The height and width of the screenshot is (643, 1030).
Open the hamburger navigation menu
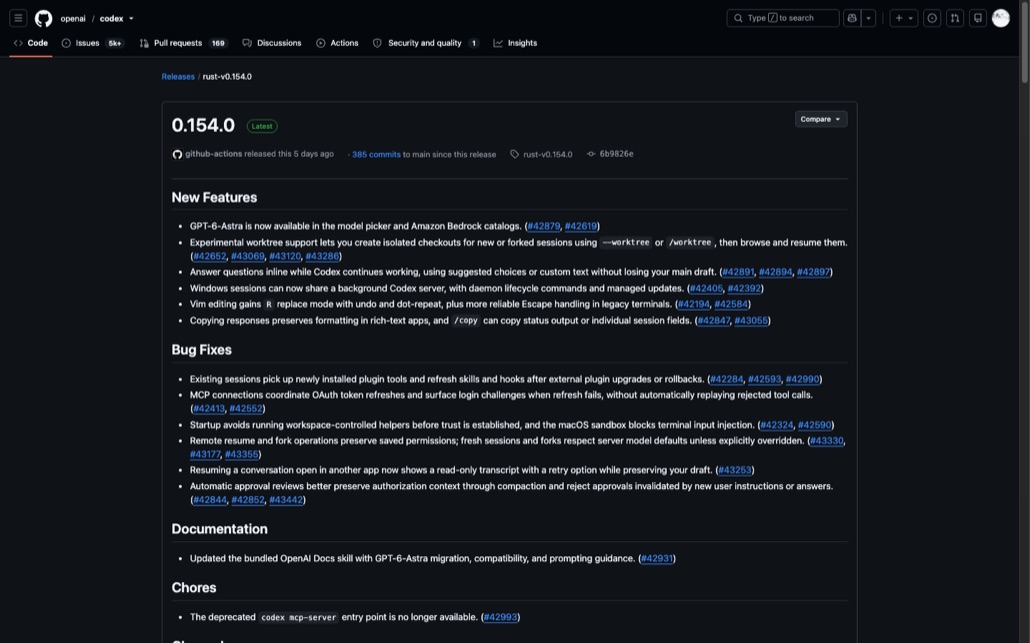[x=18, y=18]
